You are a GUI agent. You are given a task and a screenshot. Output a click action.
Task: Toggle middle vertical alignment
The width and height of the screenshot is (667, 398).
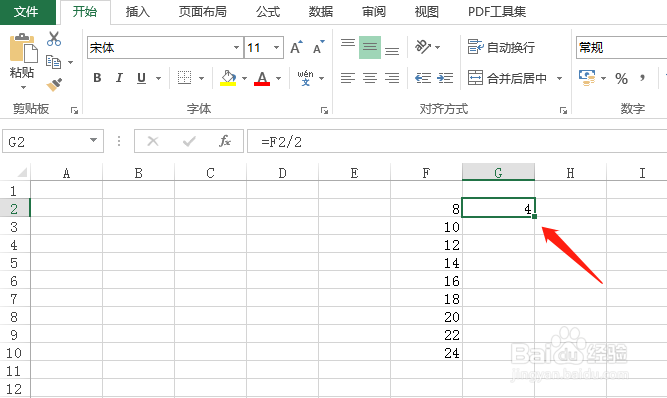coord(370,47)
